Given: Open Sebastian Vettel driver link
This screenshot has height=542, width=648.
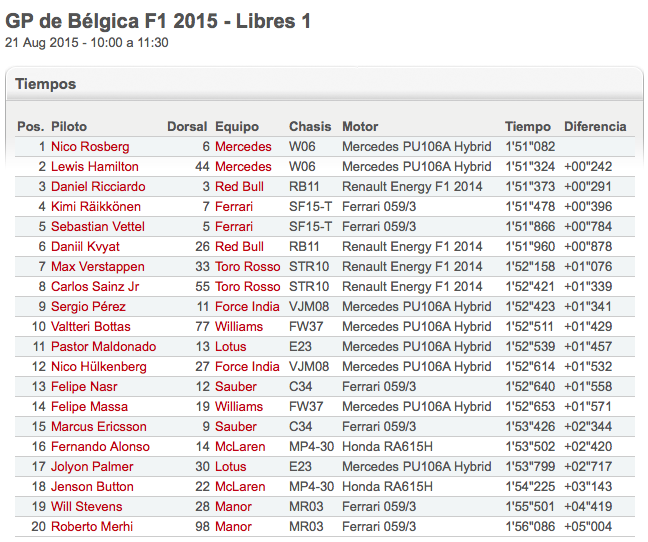Looking at the screenshot, I should pos(98,226).
